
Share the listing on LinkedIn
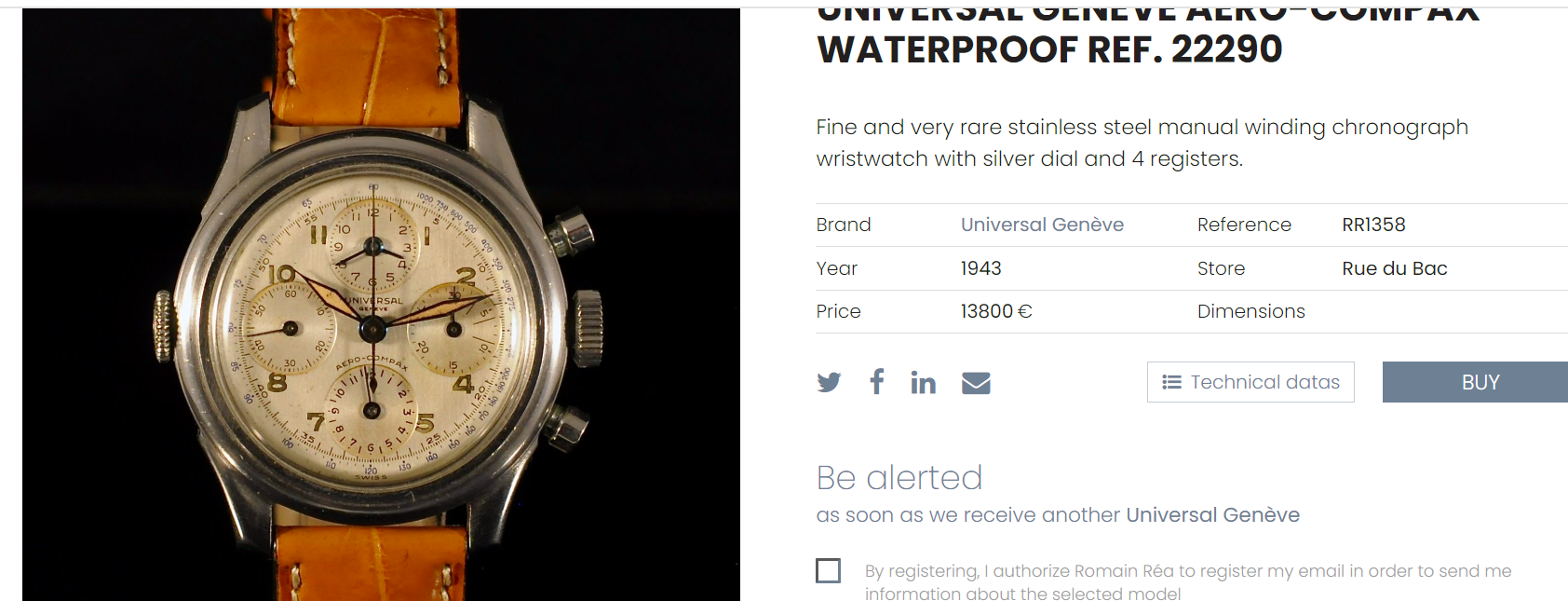[923, 382]
